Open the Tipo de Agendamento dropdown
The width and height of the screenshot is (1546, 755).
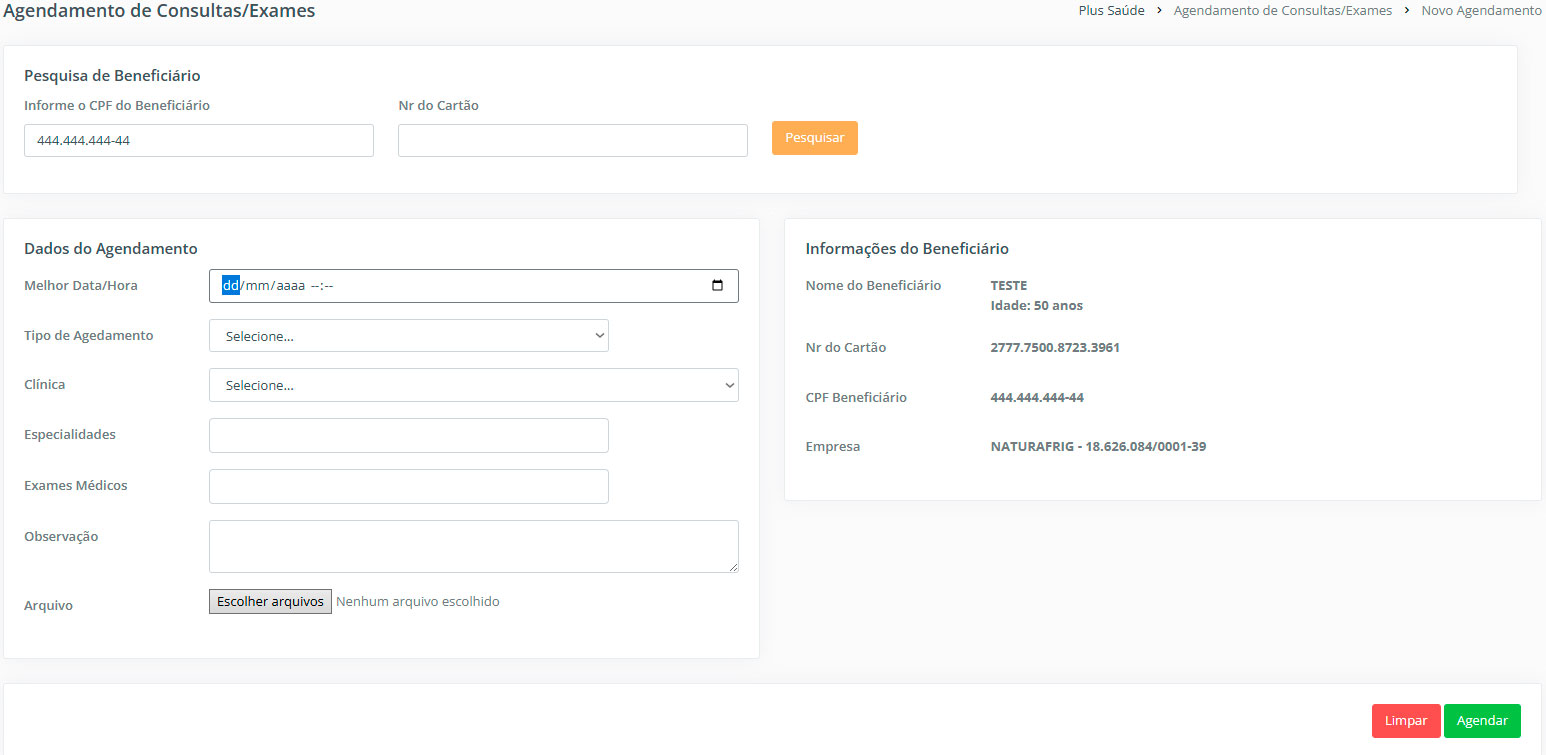point(408,336)
